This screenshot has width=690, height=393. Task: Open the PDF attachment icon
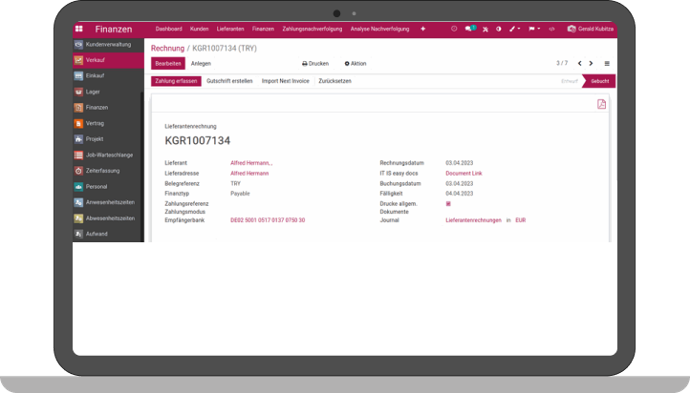(601, 104)
